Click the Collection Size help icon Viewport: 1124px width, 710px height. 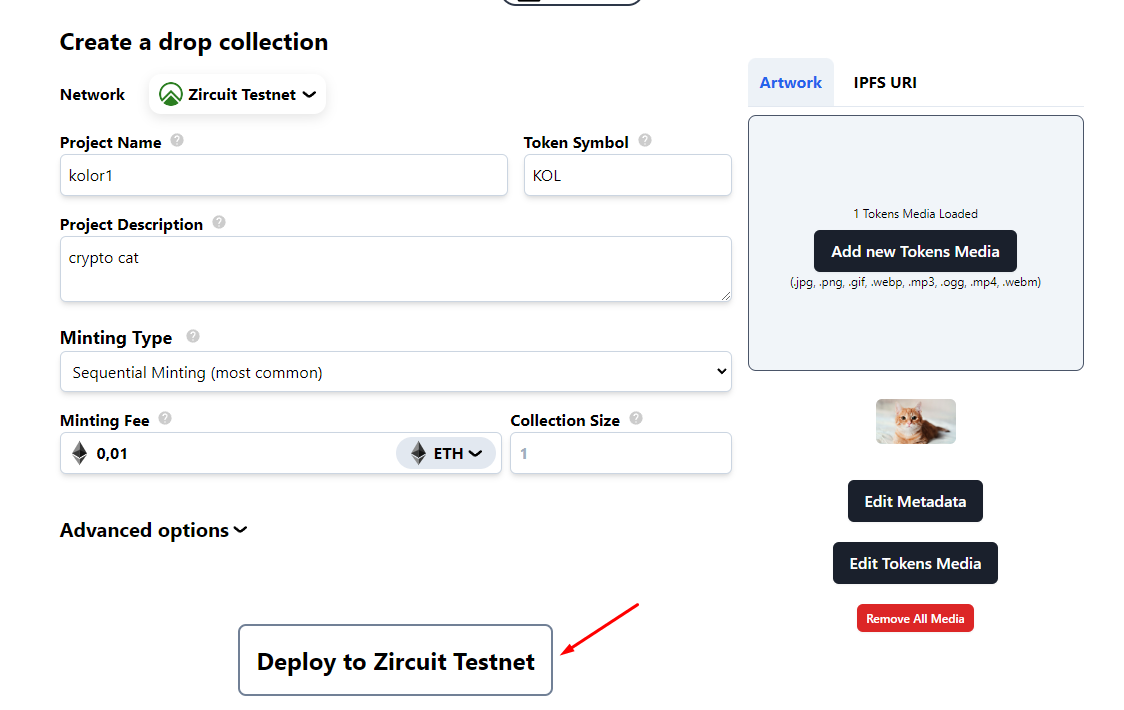636,418
